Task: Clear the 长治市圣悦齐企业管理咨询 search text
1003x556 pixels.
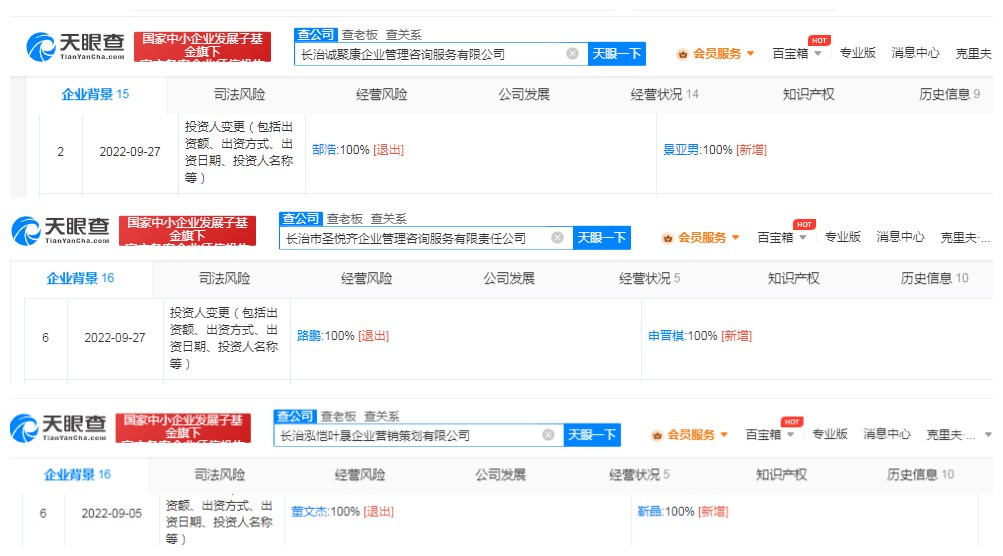Action: pos(557,238)
